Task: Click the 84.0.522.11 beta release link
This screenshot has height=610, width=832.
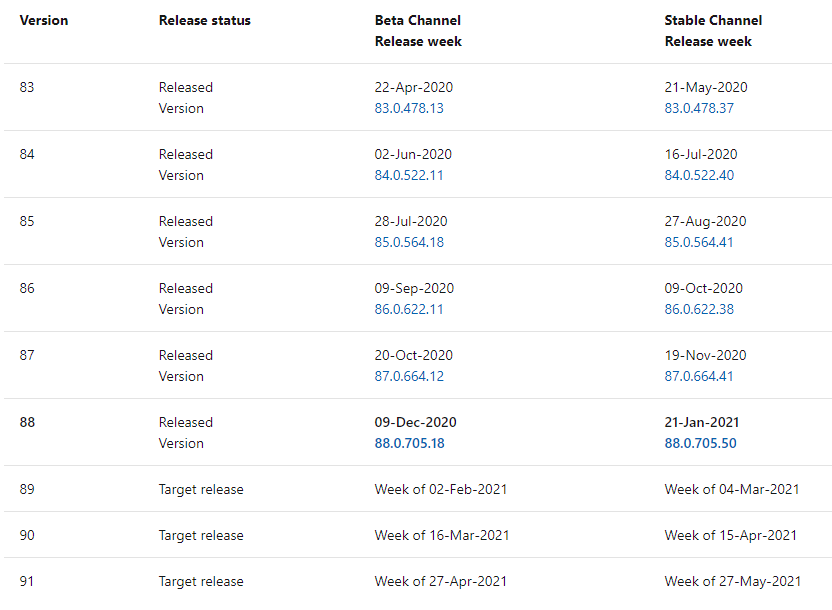Action: (x=409, y=175)
